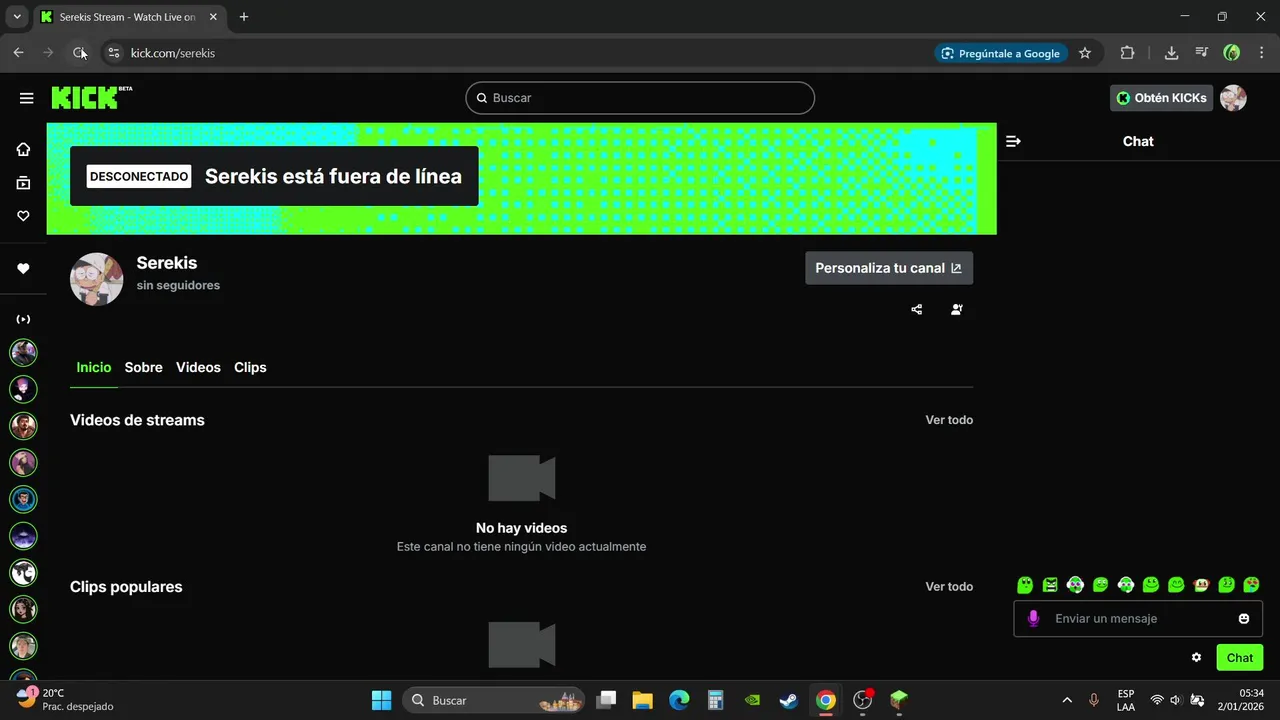Screen dimensions: 1280x720
Task: Open a new browser tab
Action: pyautogui.click(x=244, y=17)
